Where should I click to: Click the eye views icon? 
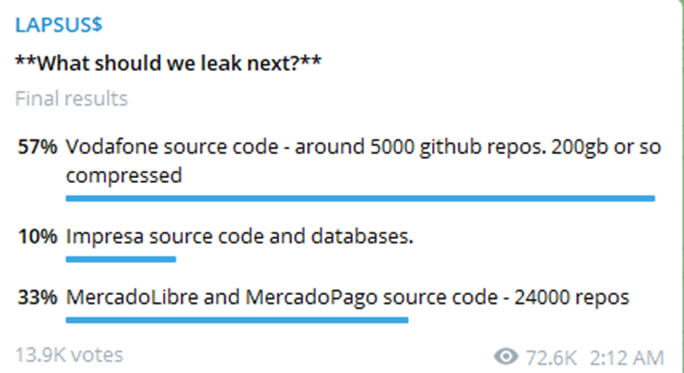(x=506, y=357)
